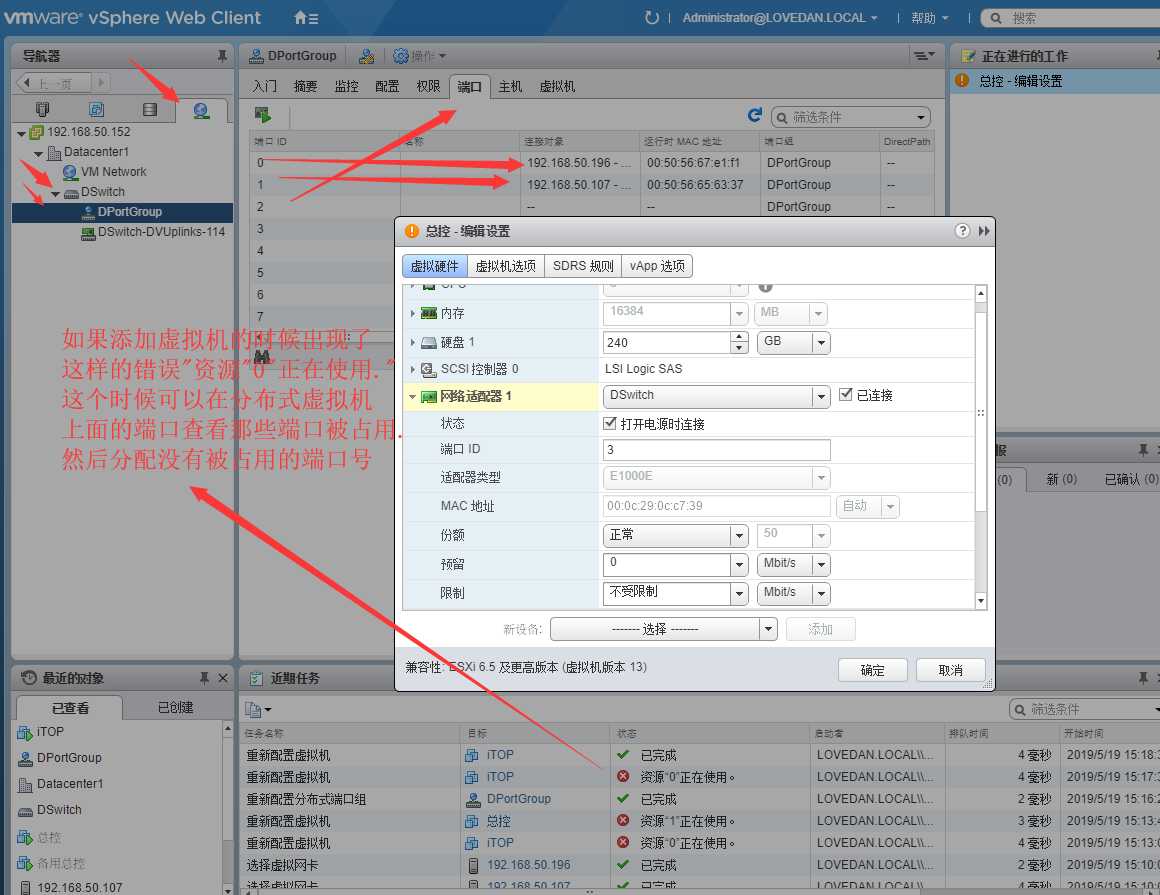Click the 取消 button
This screenshot has width=1160, height=895.
point(951,670)
